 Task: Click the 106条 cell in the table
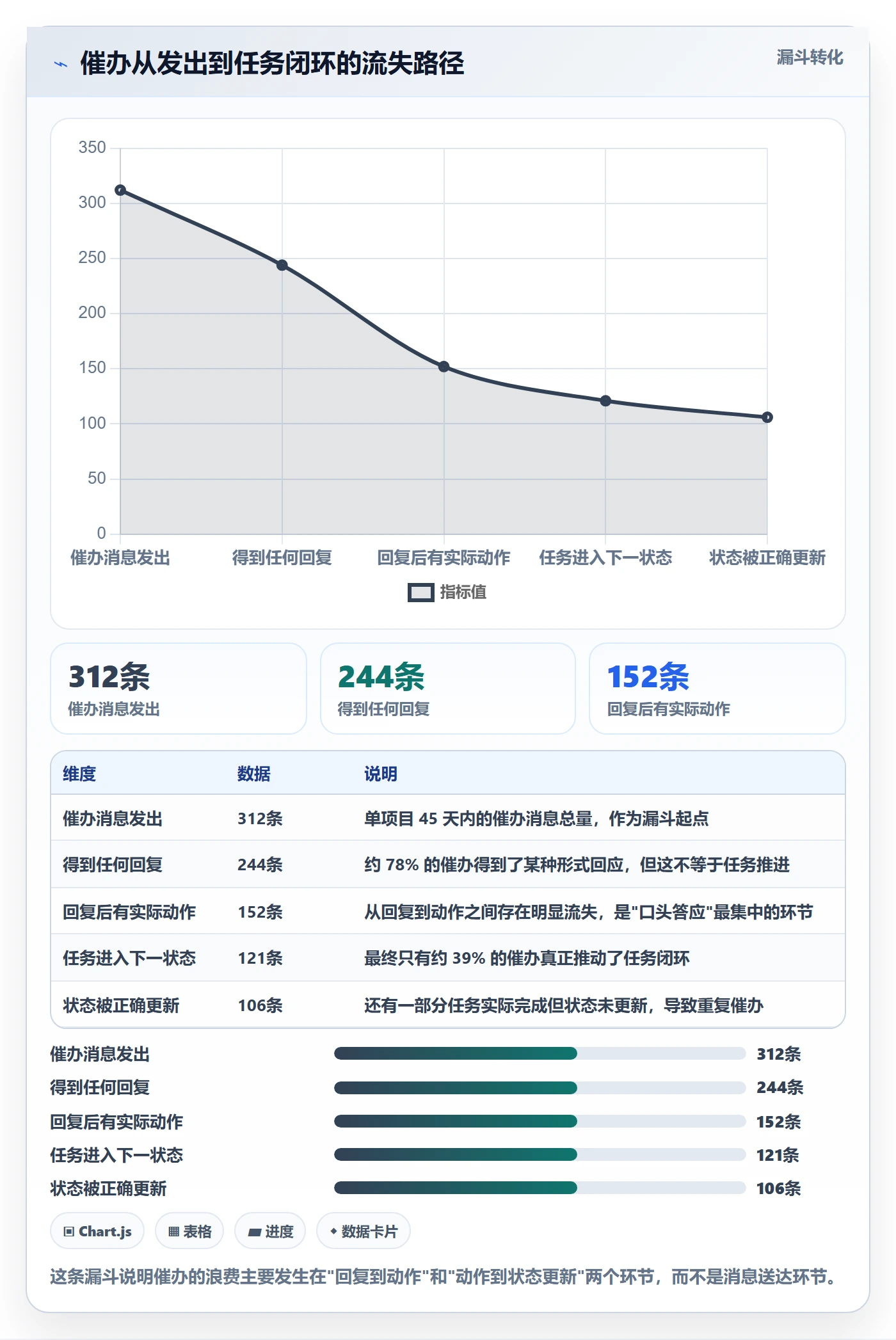point(260,1005)
